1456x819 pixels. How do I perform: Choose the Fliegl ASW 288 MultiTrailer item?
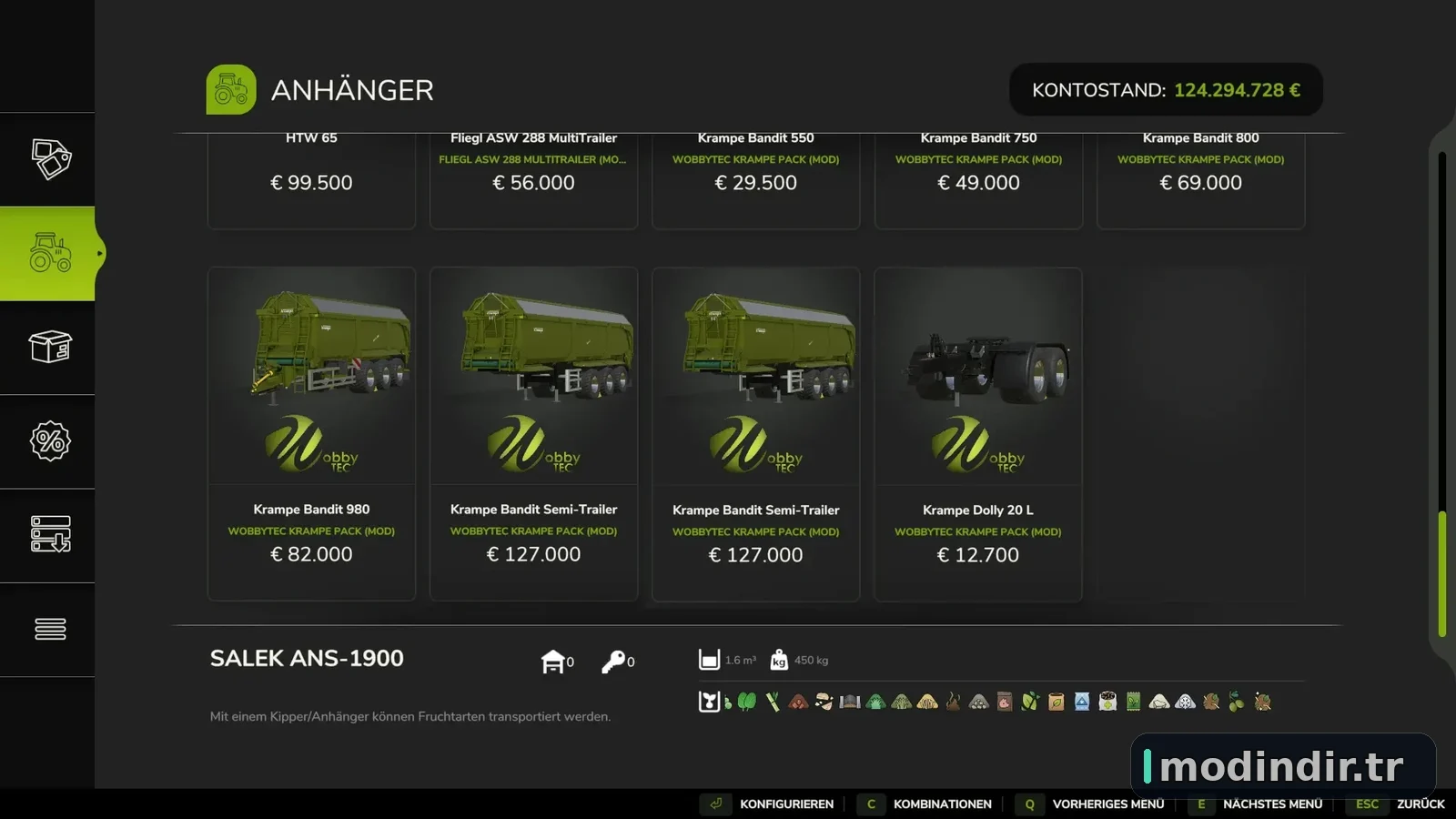click(x=533, y=180)
